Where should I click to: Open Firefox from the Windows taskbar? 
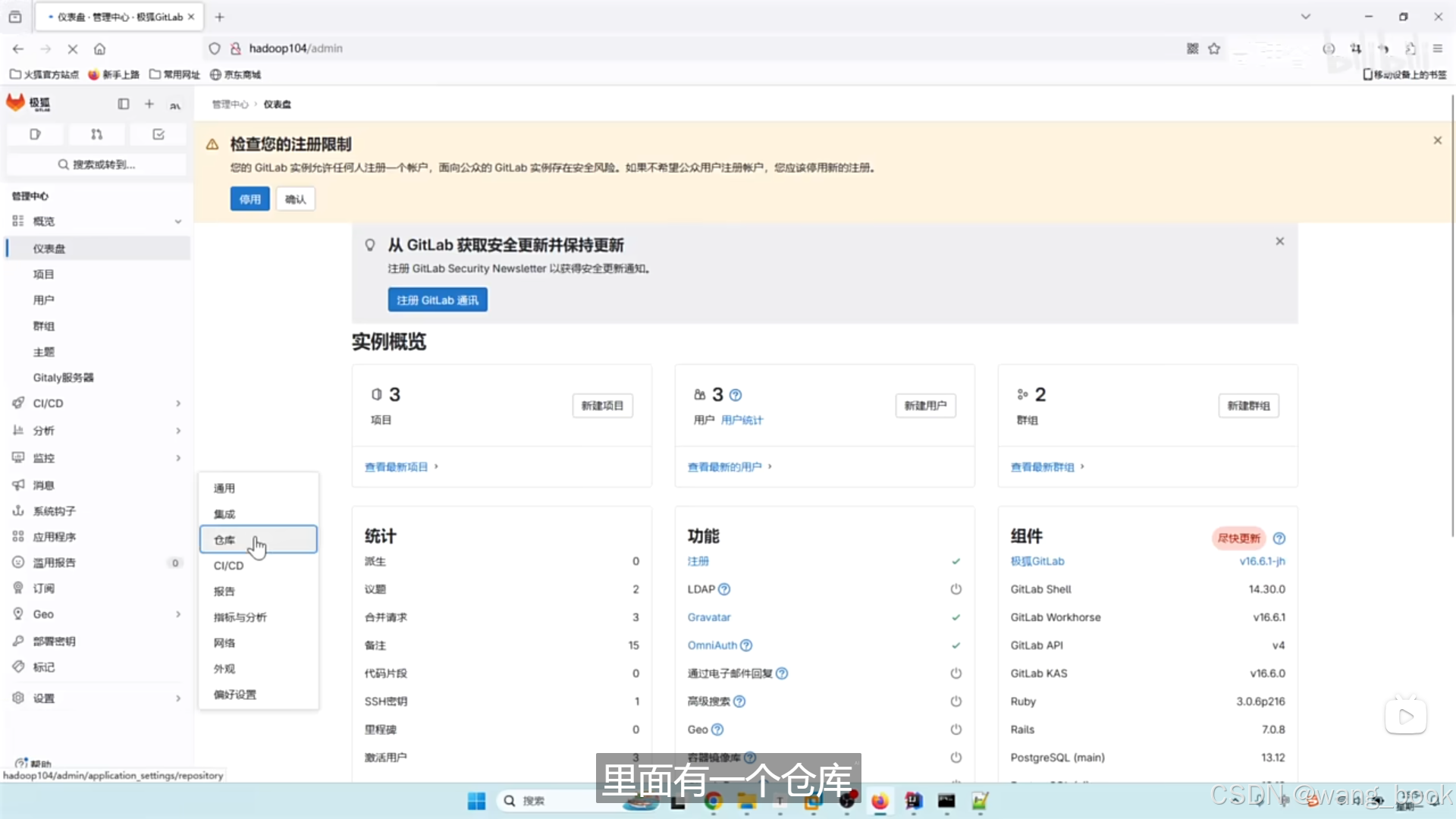tap(880, 801)
